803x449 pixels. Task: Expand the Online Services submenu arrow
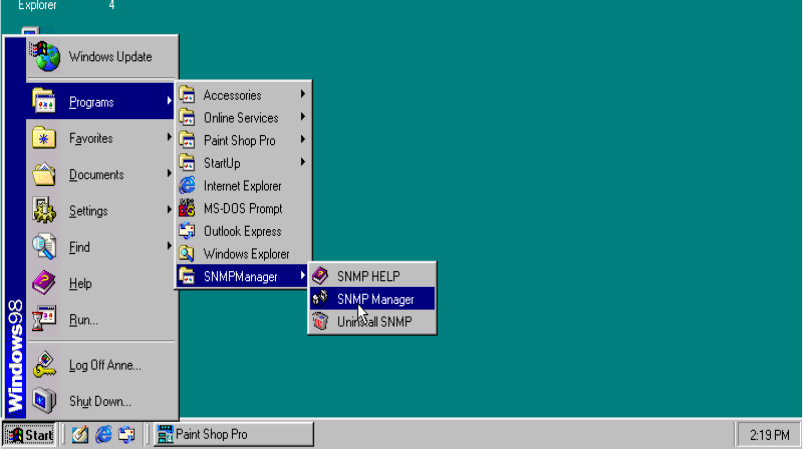[303, 117]
